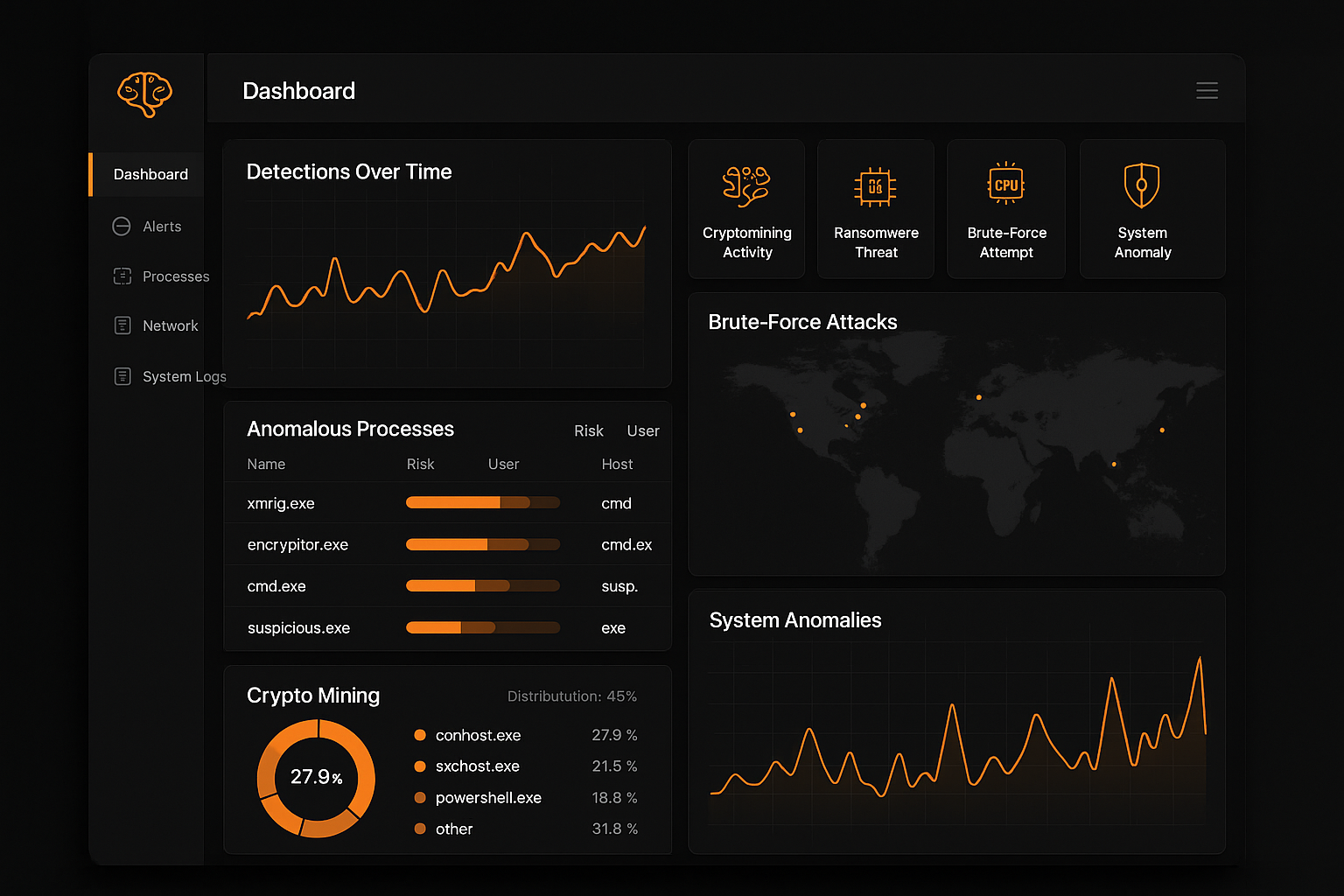Viewport: 1344px width, 896px height.
Task: Open the User column sorter
Action: tap(643, 430)
